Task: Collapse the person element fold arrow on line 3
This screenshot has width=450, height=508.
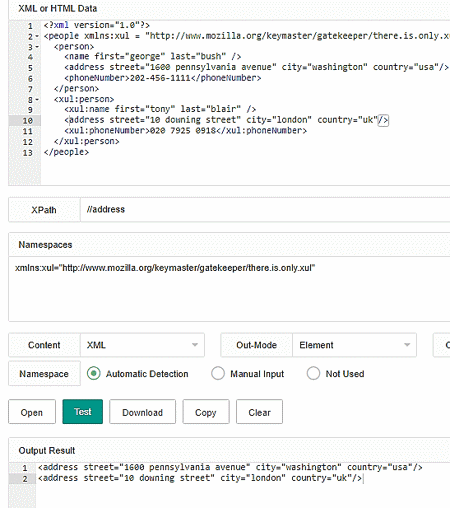Action: point(37,47)
